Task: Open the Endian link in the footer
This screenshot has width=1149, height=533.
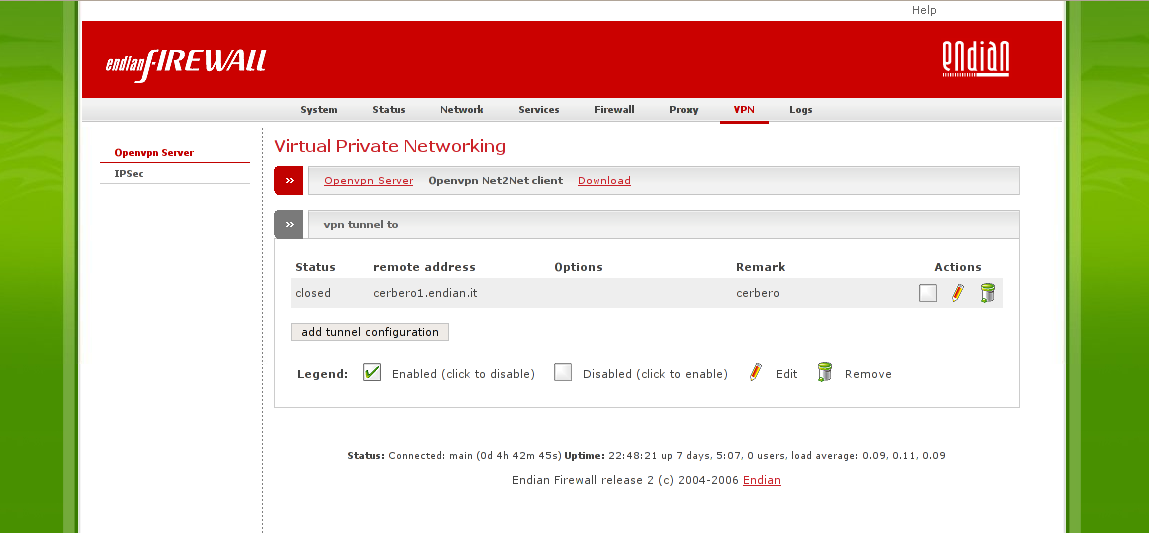Action: (762, 480)
